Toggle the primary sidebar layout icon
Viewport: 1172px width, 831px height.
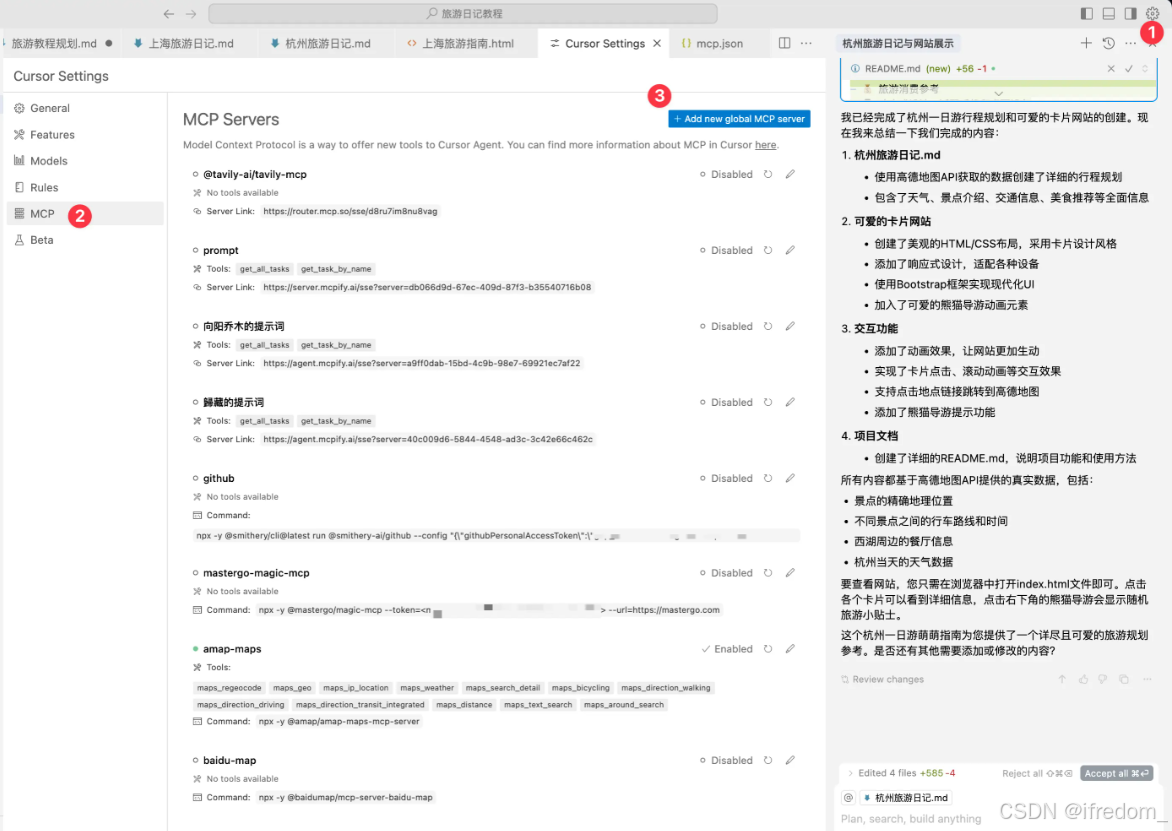click(x=1087, y=13)
